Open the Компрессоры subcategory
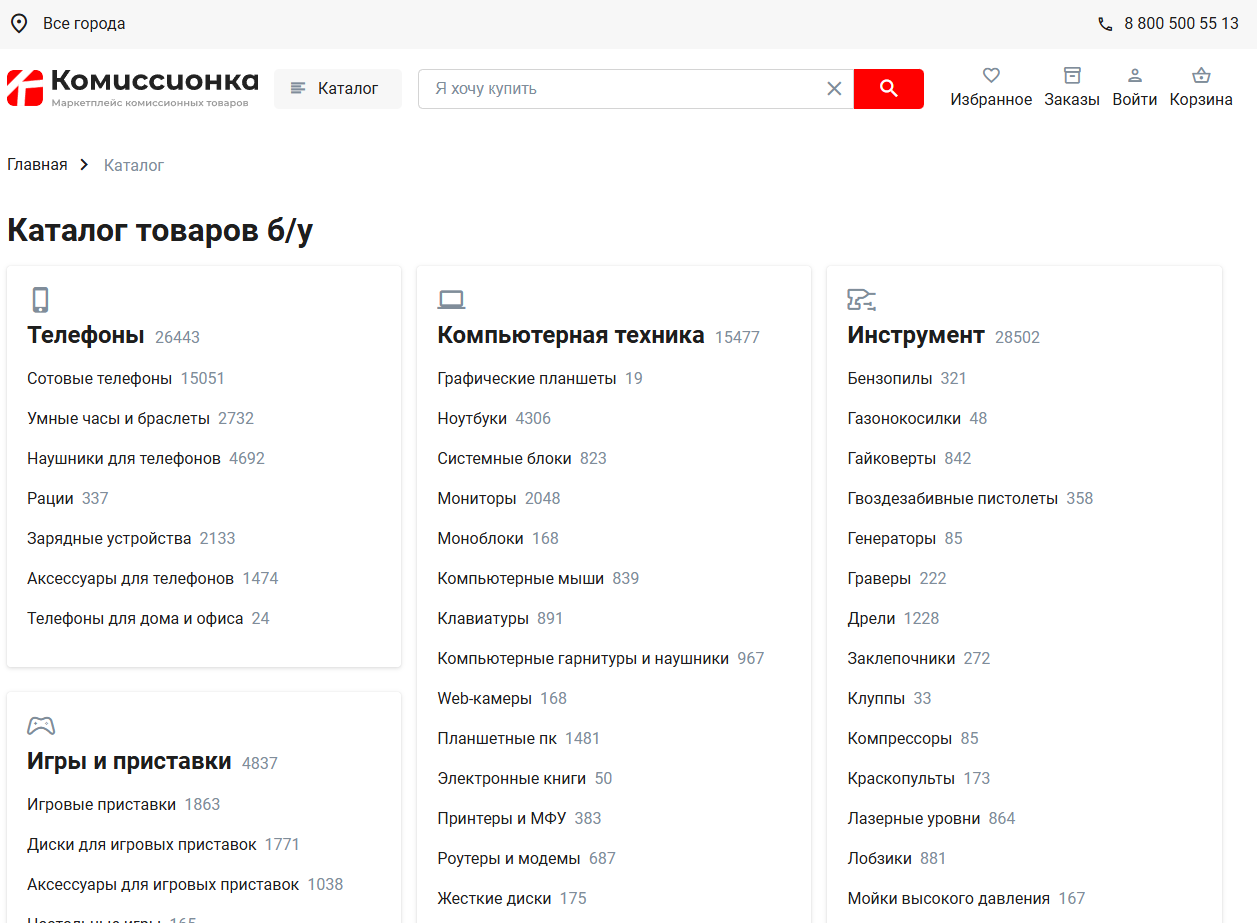This screenshot has width=1257, height=923. pos(900,738)
